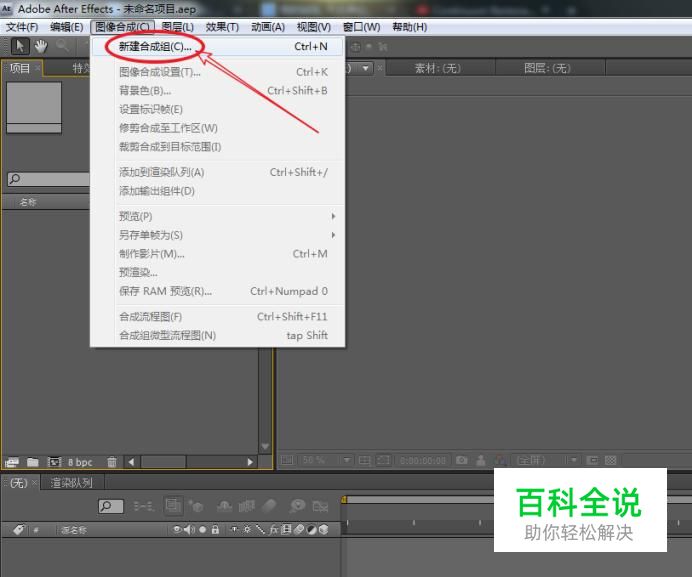Viewport: 692px width, 577px height.
Task: Click the motion blur column icon
Action: click(x=299, y=529)
